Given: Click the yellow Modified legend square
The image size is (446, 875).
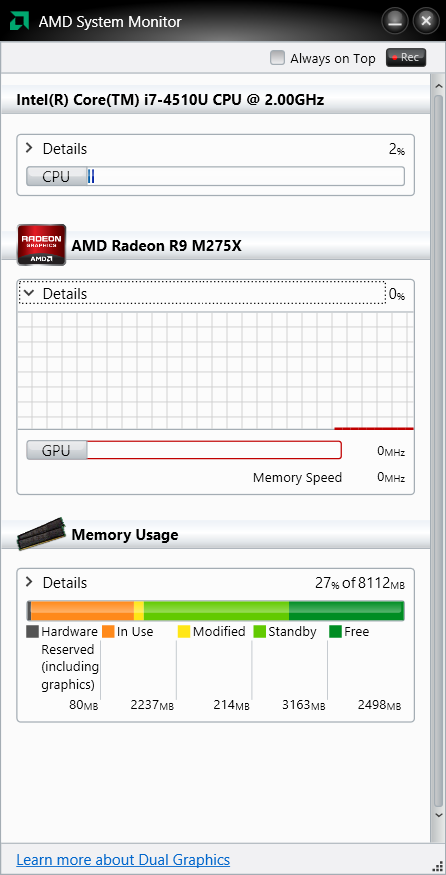Looking at the screenshot, I should 184,632.
